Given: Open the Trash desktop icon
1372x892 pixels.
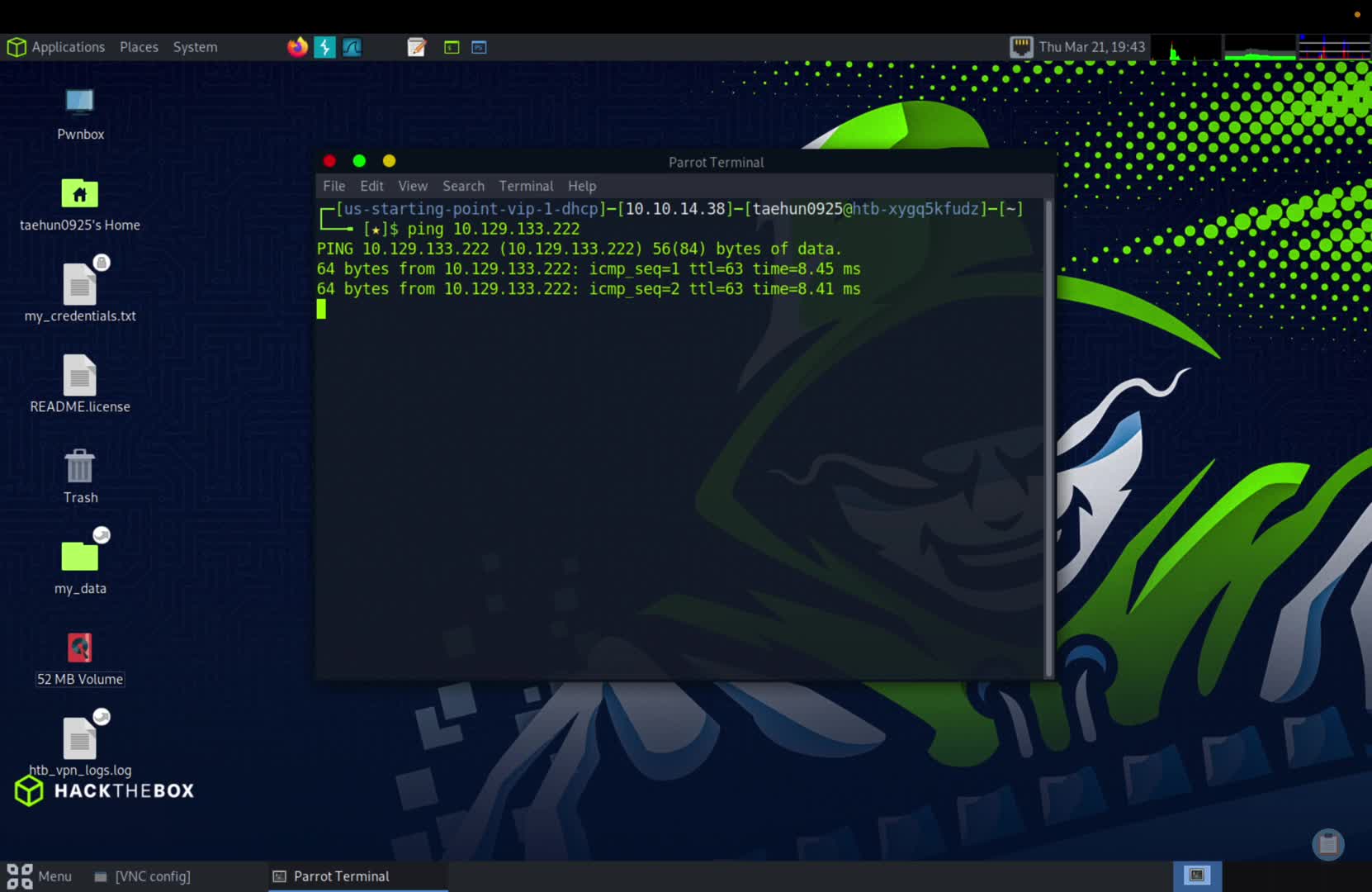Looking at the screenshot, I should [x=80, y=477].
